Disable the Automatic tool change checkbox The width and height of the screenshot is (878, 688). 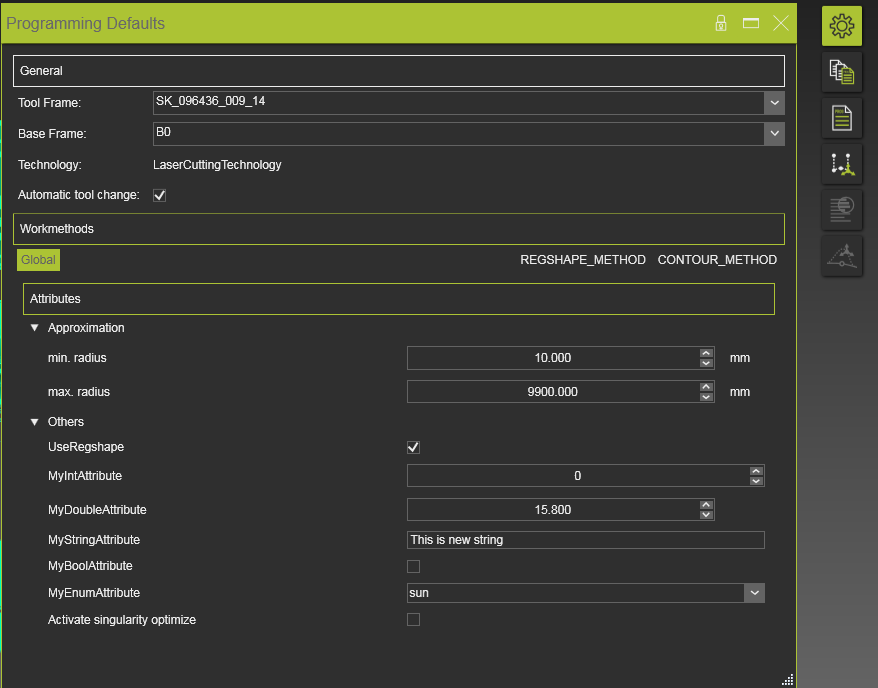pyautogui.click(x=159, y=195)
